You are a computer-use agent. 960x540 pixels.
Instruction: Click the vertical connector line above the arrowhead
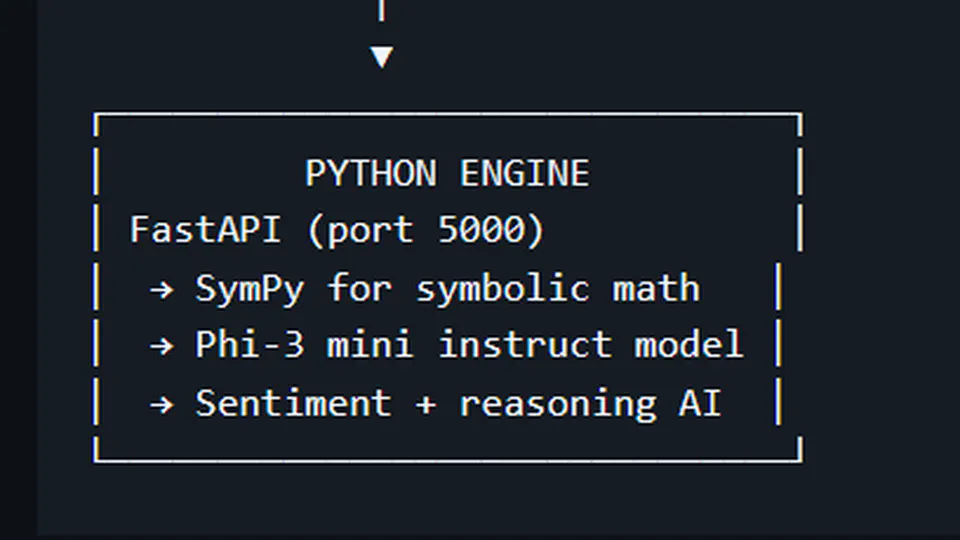pos(381,10)
